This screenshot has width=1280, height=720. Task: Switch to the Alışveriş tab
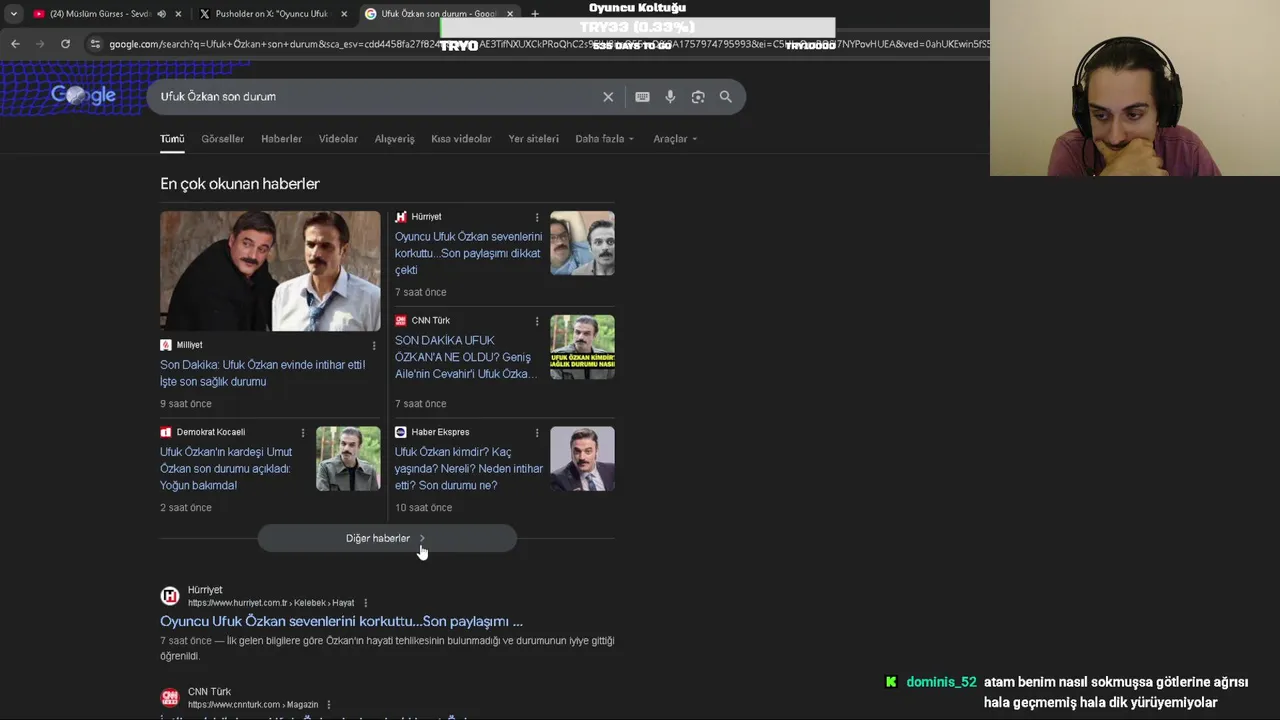pos(394,139)
